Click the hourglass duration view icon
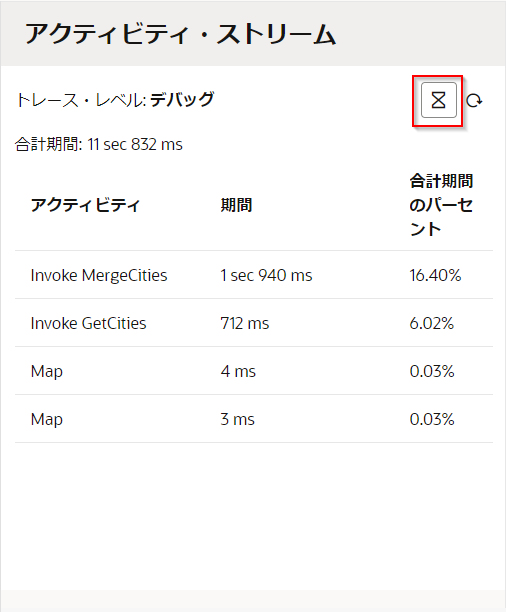The height and width of the screenshot is (612, 506). (438, 100)
